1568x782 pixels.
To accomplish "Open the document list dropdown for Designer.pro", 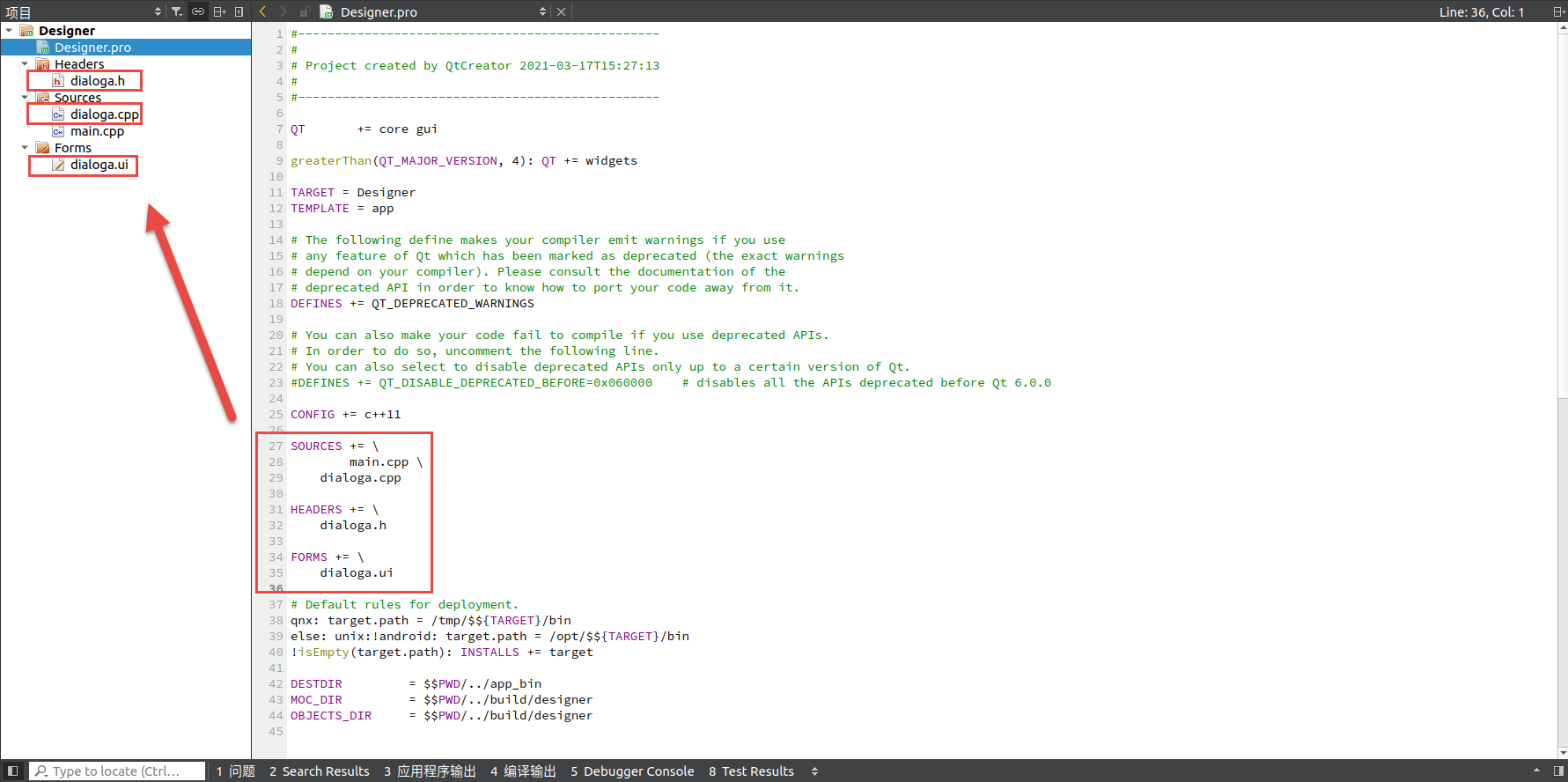I will [x=542, y=11].
